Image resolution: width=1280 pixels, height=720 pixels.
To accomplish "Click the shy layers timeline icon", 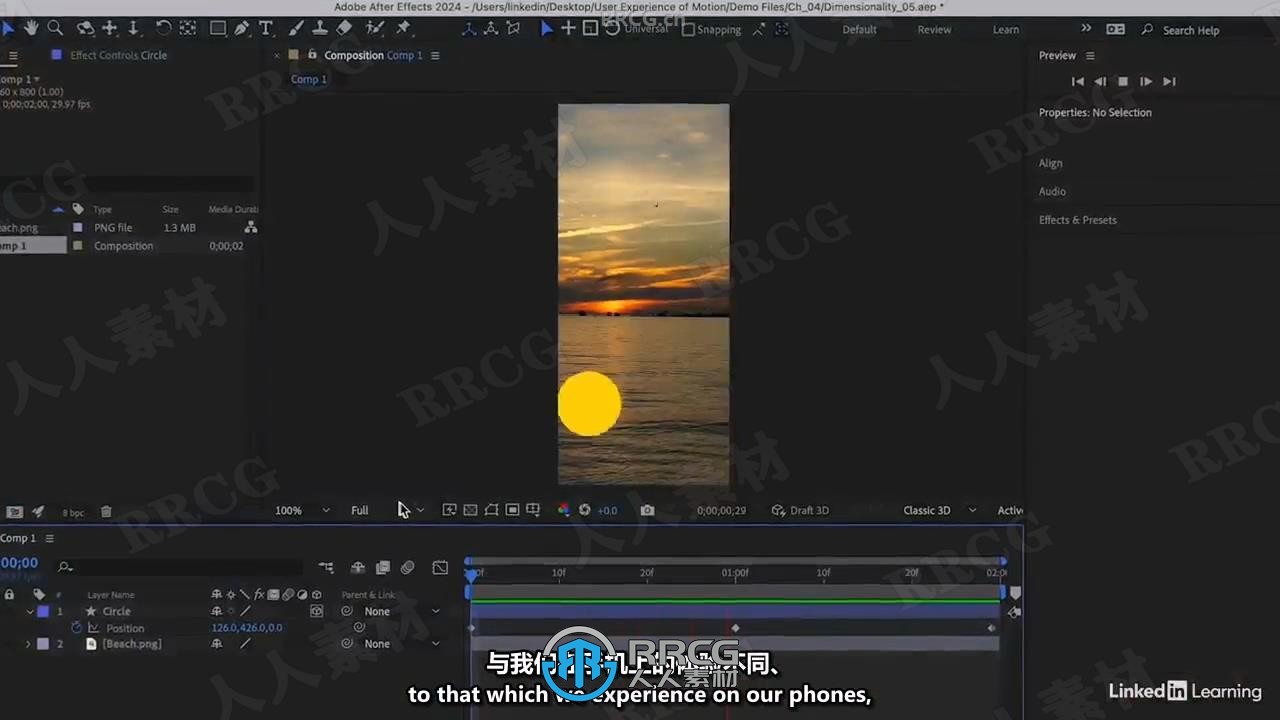I will click(357, 568).
